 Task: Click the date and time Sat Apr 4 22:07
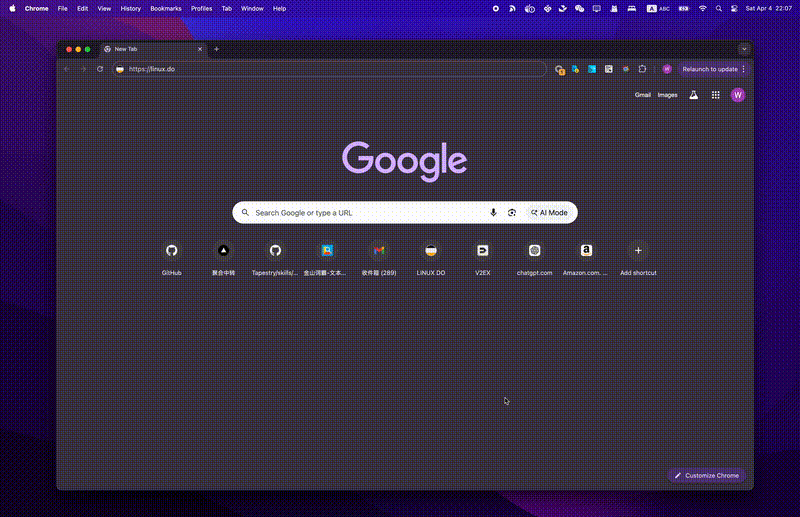click(x=769, y=9)
